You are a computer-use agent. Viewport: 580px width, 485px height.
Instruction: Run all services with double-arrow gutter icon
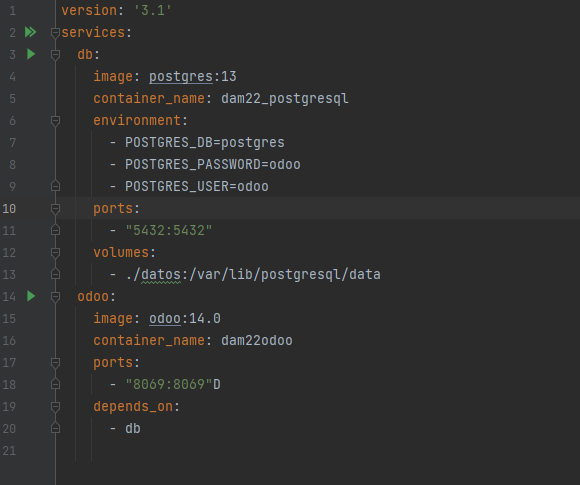click(30, 32)
